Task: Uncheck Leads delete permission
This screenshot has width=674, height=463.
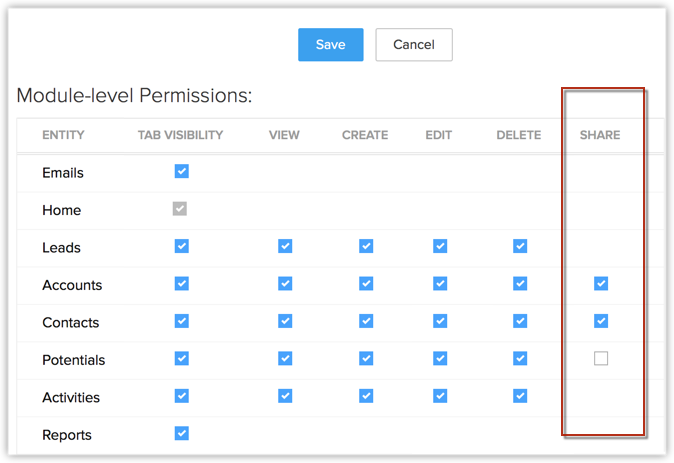Action: [519, 246]
